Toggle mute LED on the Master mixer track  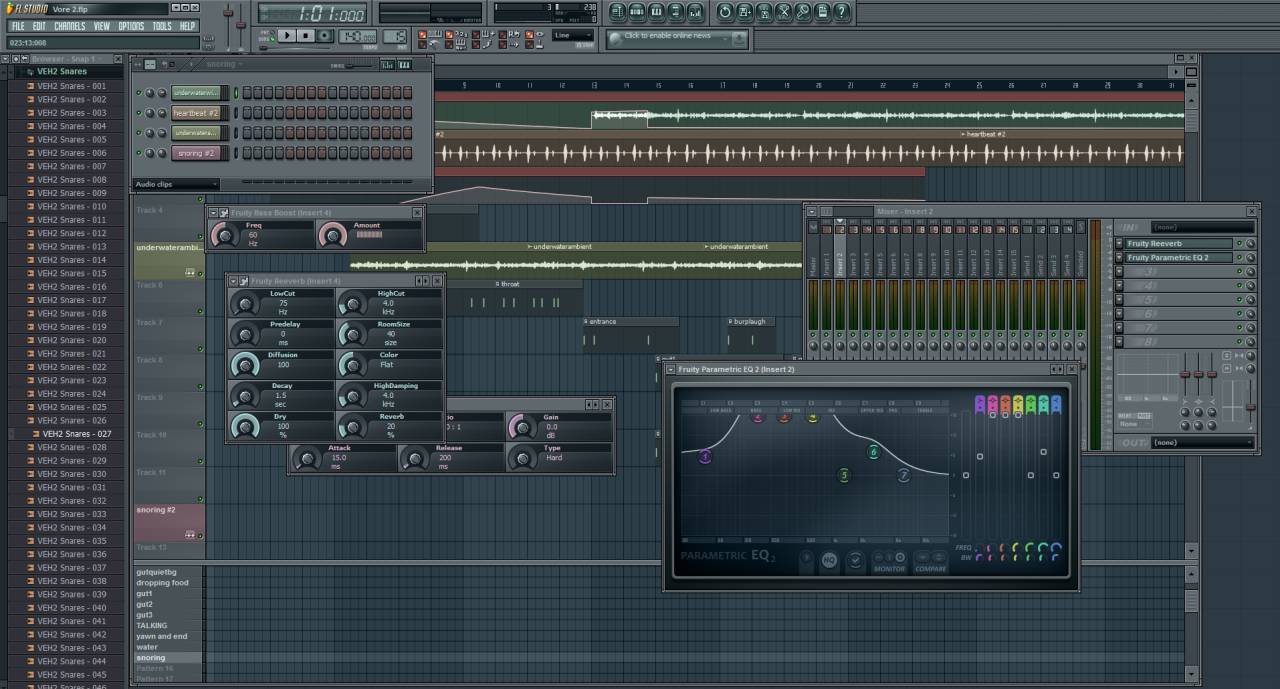point(813,334)
